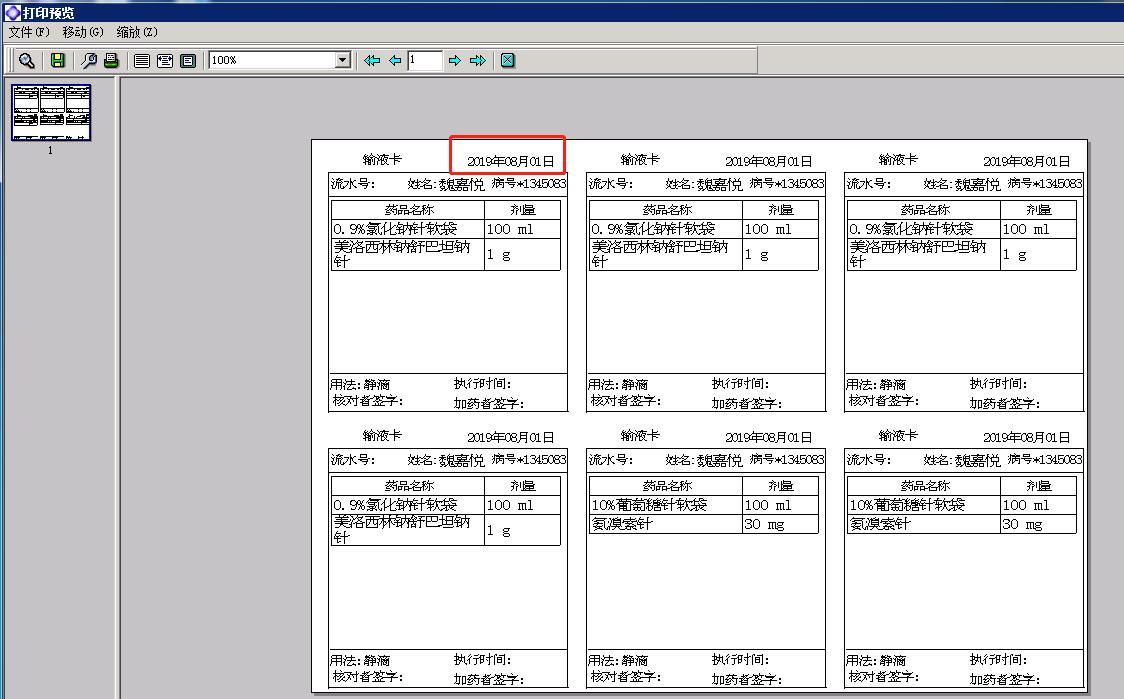Click the print preview window title icon
This screenshot has width=1124, height=699.
(x=12, y=12)
